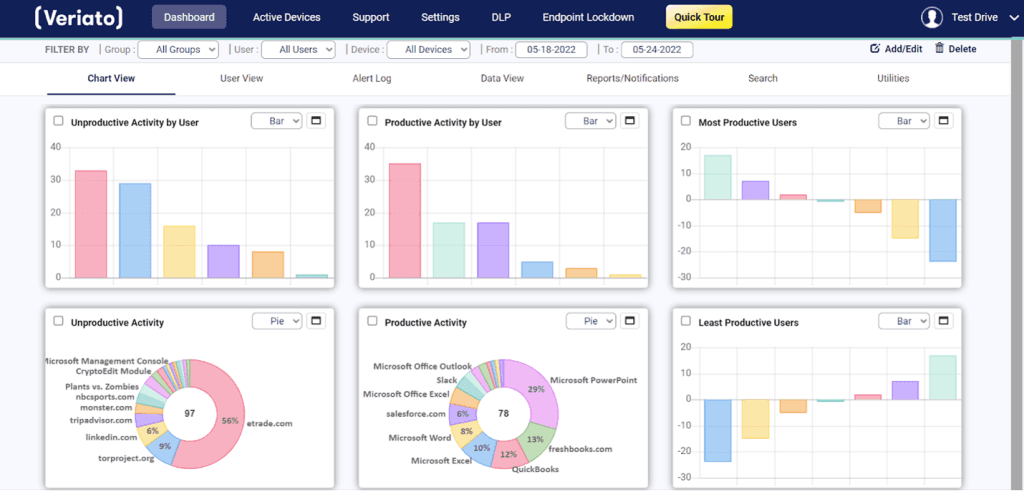1024x492 pixels.
Task: Expand the Unproductive Activity pie chart window
Action: pos(315,321)
